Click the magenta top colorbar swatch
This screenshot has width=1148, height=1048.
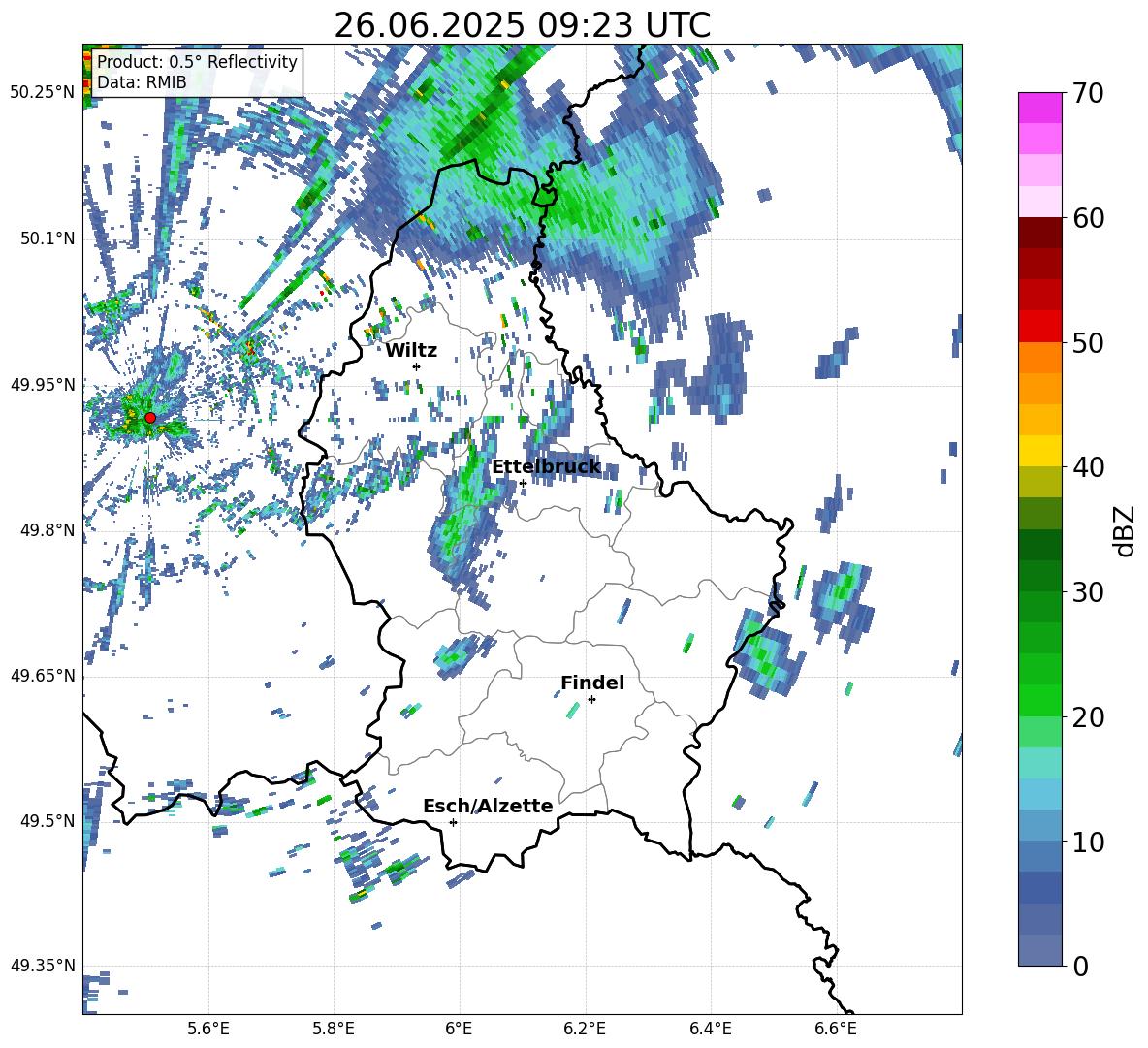coord(1039,108)
